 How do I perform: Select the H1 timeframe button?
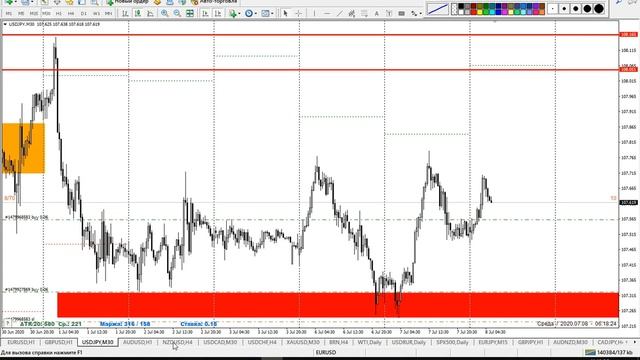click(59, 13)
